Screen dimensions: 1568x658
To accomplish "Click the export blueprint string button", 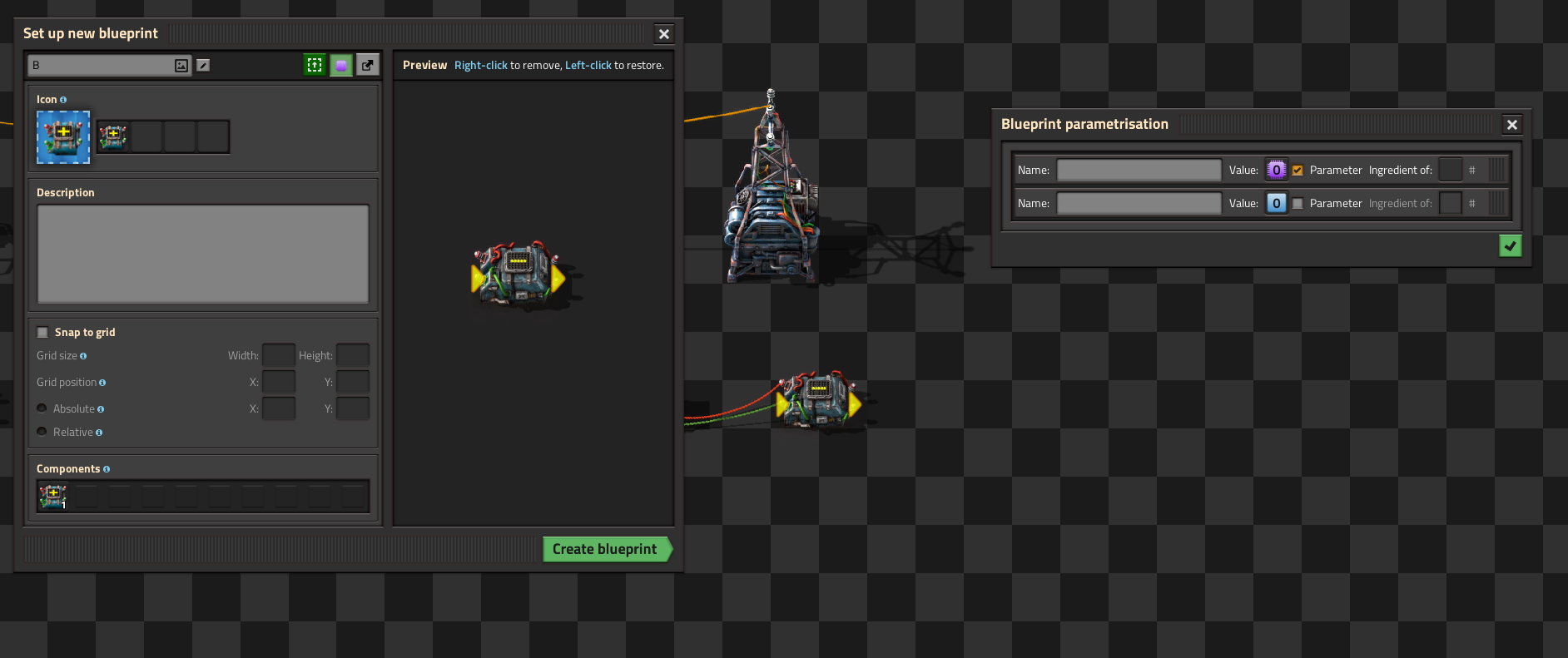I will click(368, 65).
